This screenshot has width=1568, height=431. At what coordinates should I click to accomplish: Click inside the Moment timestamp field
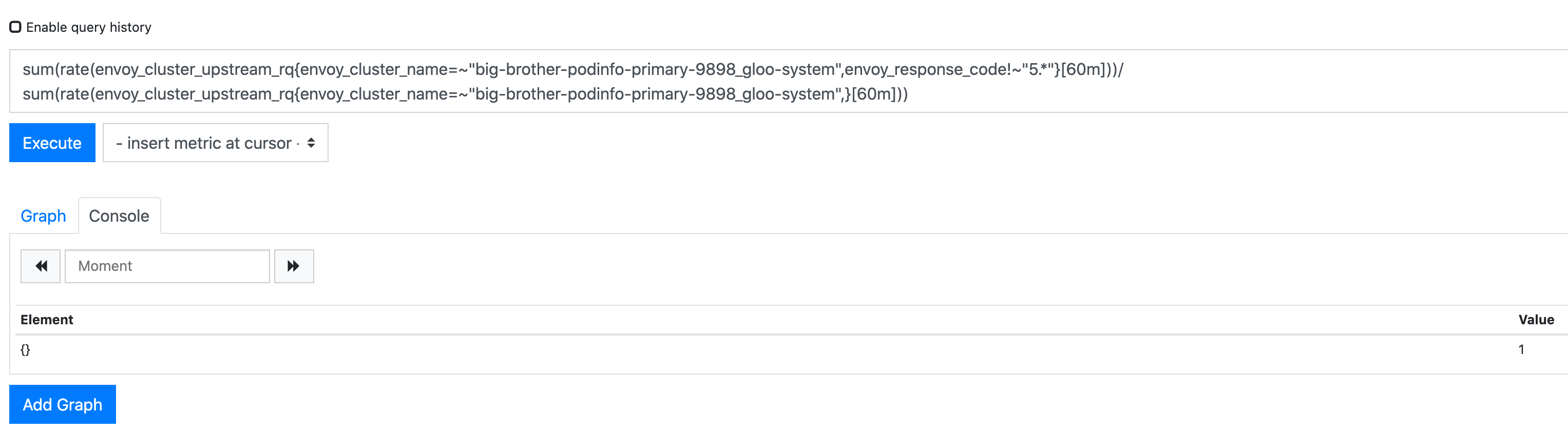[167, 266]
